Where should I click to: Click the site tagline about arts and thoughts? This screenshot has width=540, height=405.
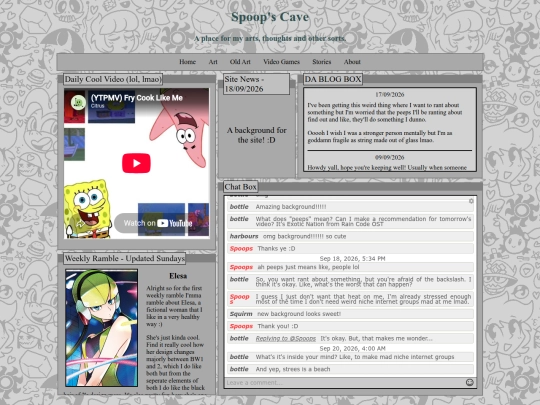point(270,38)
